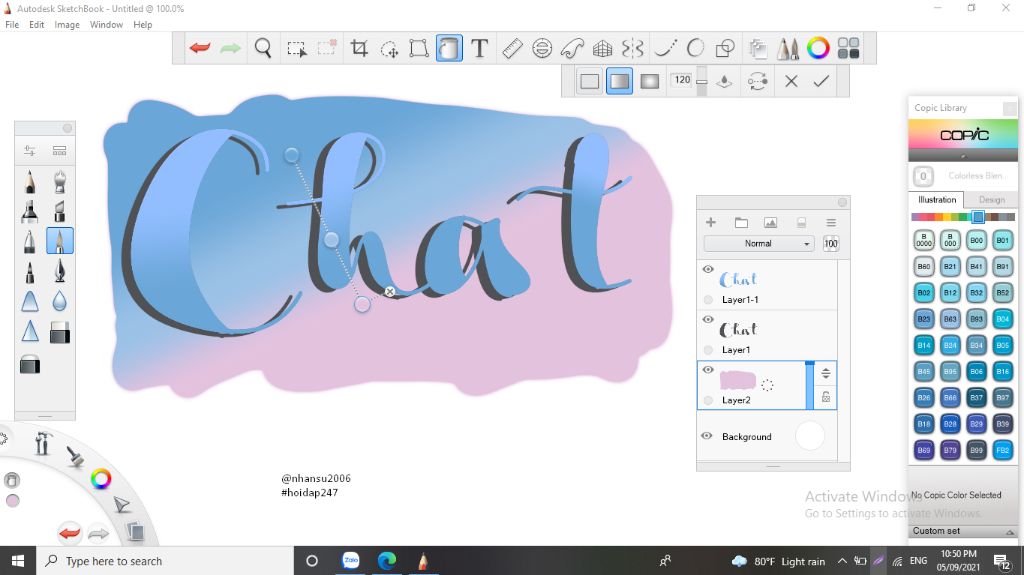Screen dimensions: 1024x575
Task: Click the red Undo arrow in top toolbar
Action: [199, 48]
